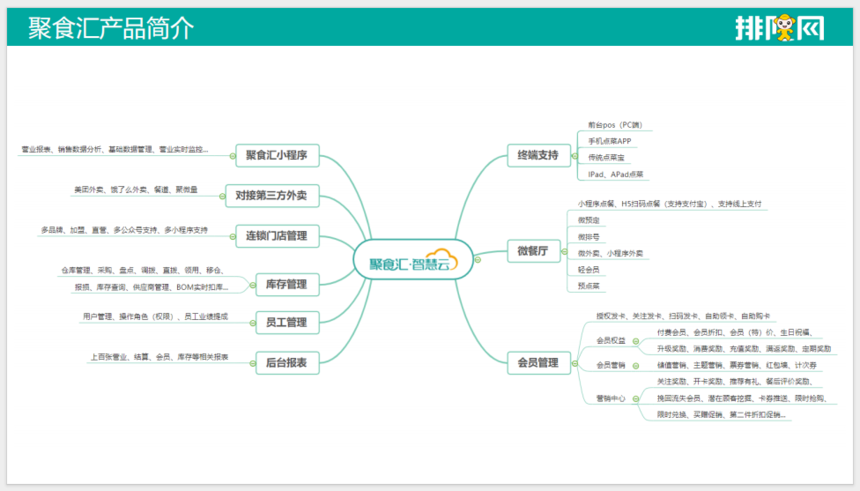Click the 轻会员 leaf
The image size is (860, 491).
pos(589,270)
